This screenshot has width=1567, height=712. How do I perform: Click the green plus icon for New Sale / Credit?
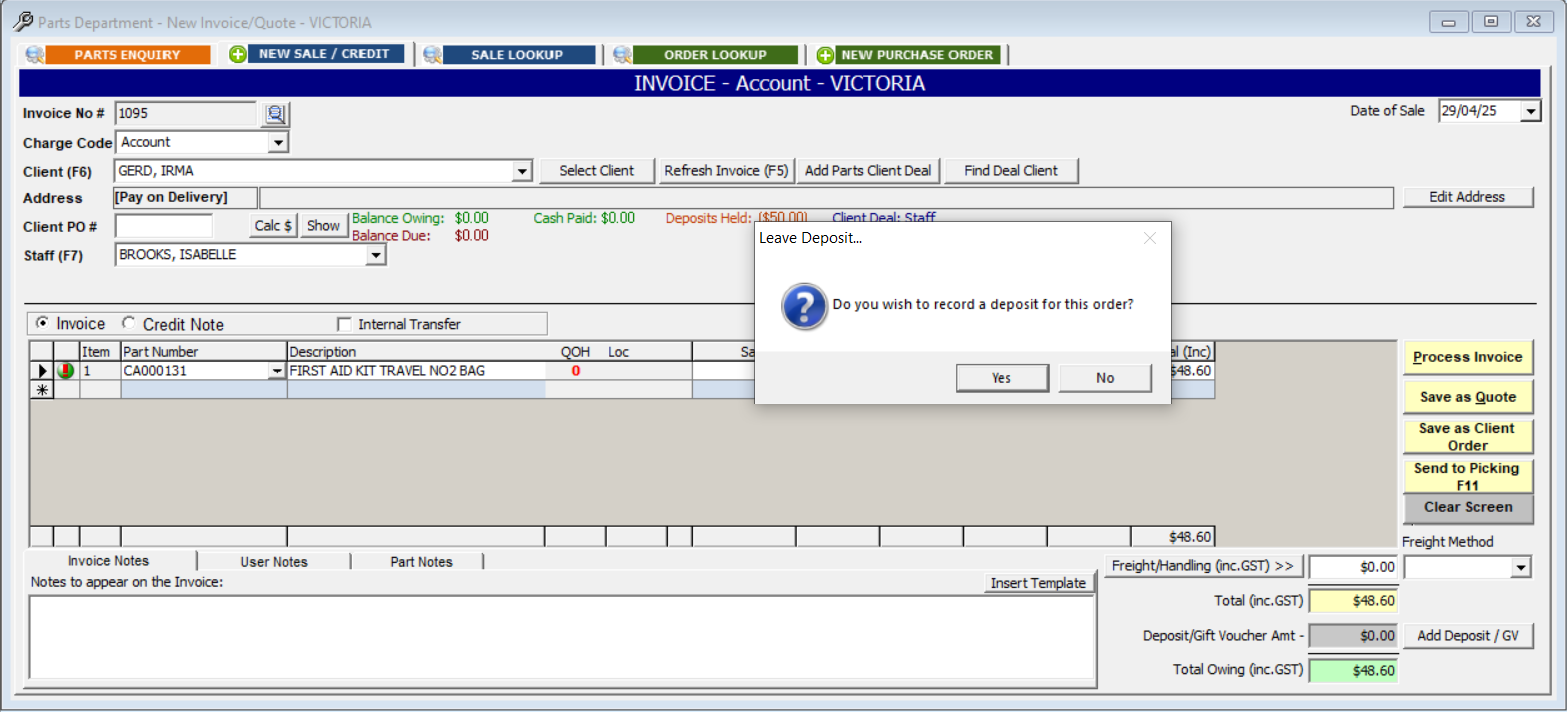coord(237,55)
